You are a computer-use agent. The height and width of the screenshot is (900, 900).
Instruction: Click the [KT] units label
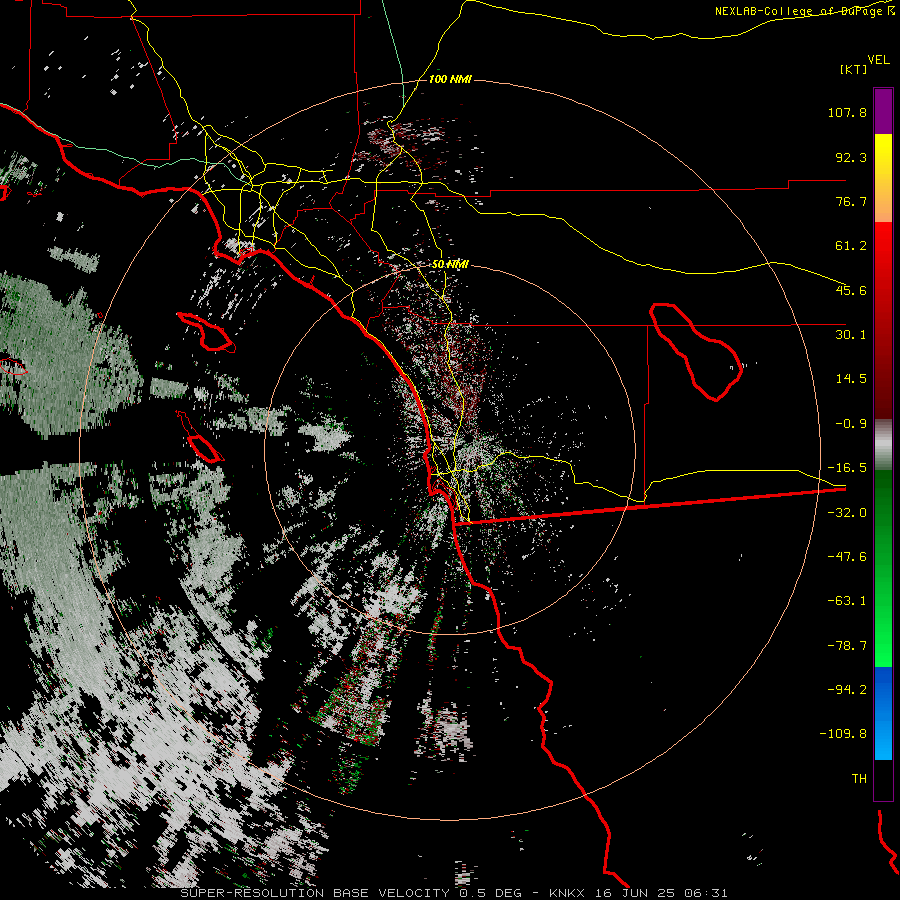pos(853,69)
